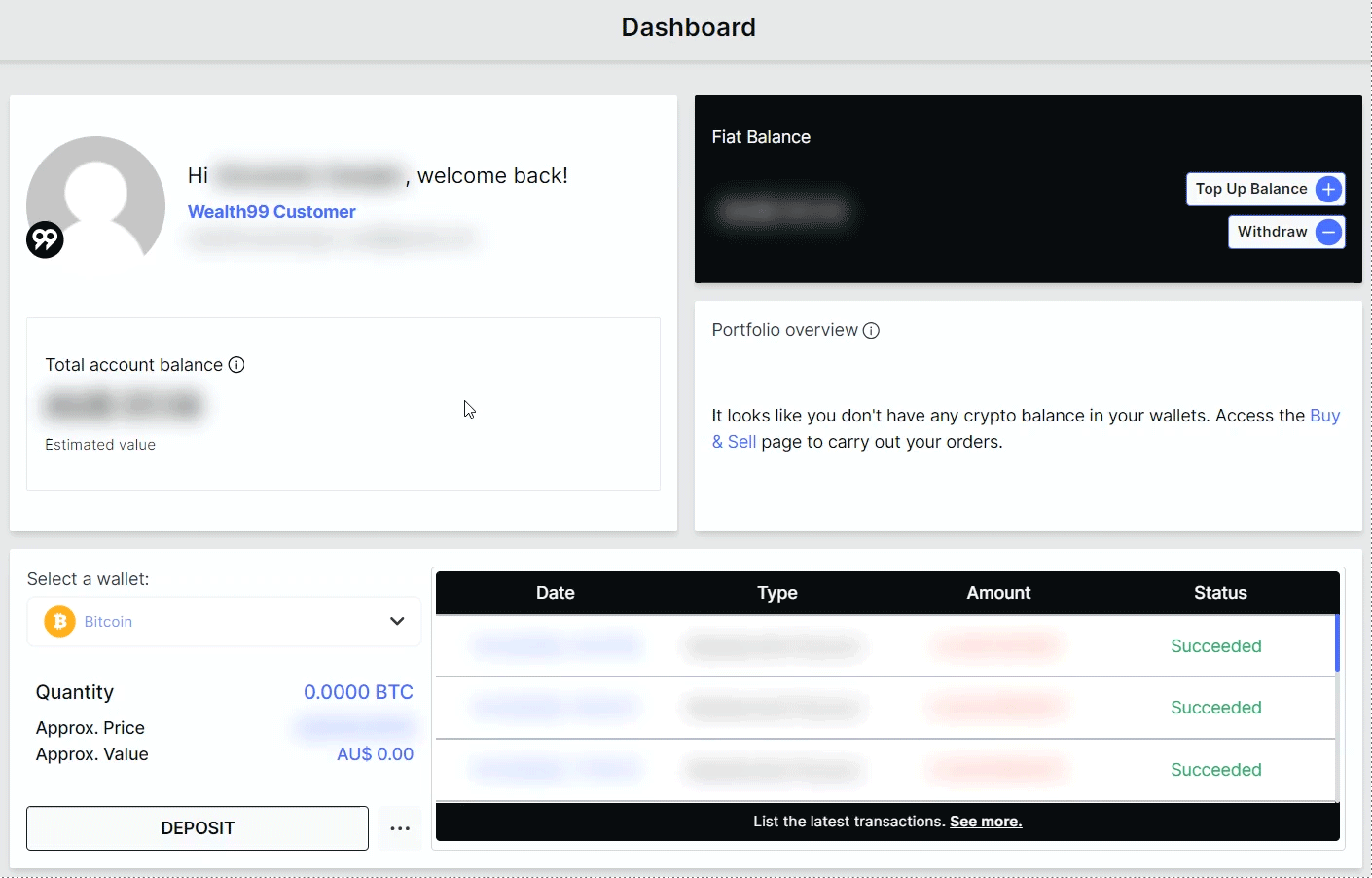Image resolution: width=1372 pixels, height=878 pixels.
Task: Select the first Succeeded transaction row
Action: (x=1215, y=646)
